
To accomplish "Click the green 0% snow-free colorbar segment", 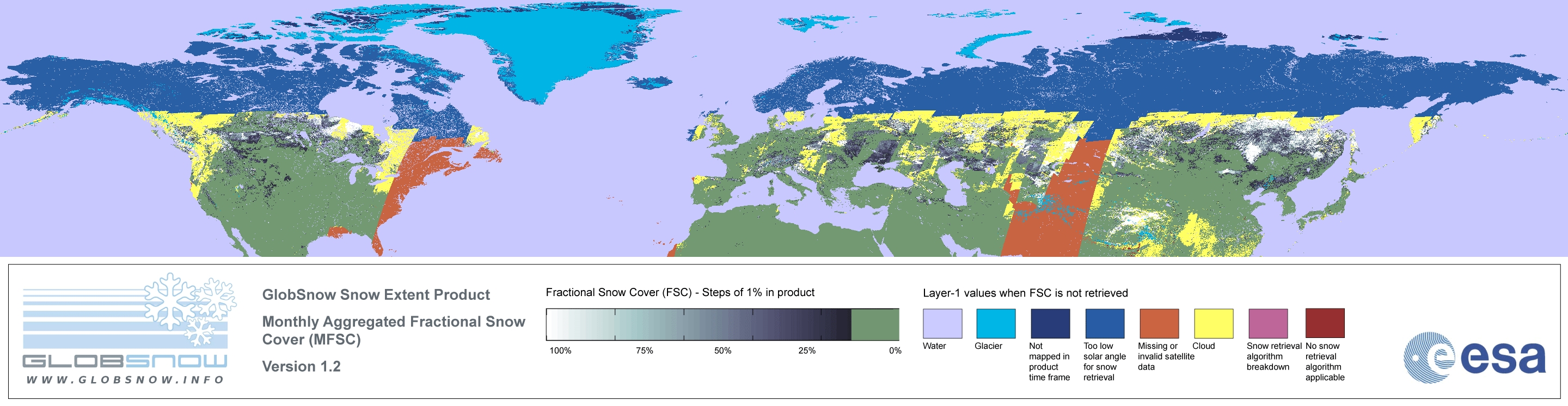I will tap(875, 324).
